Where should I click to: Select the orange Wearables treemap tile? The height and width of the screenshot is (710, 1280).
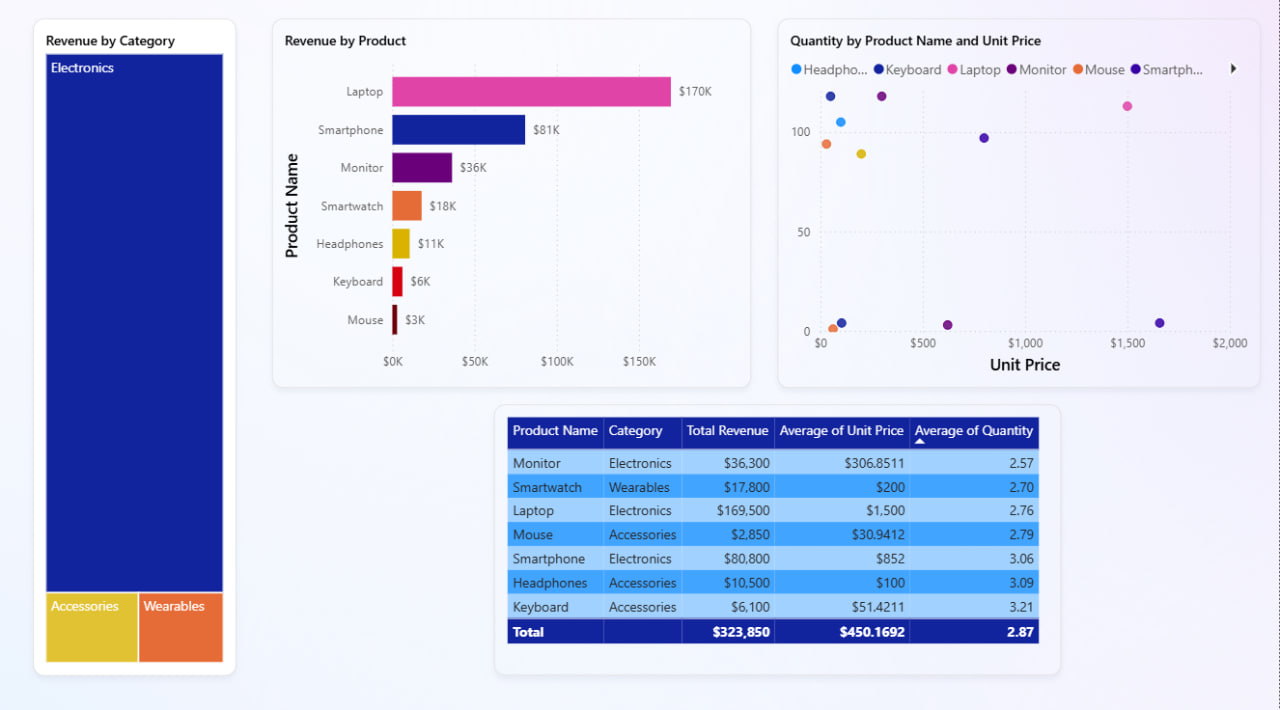point(180,628)
